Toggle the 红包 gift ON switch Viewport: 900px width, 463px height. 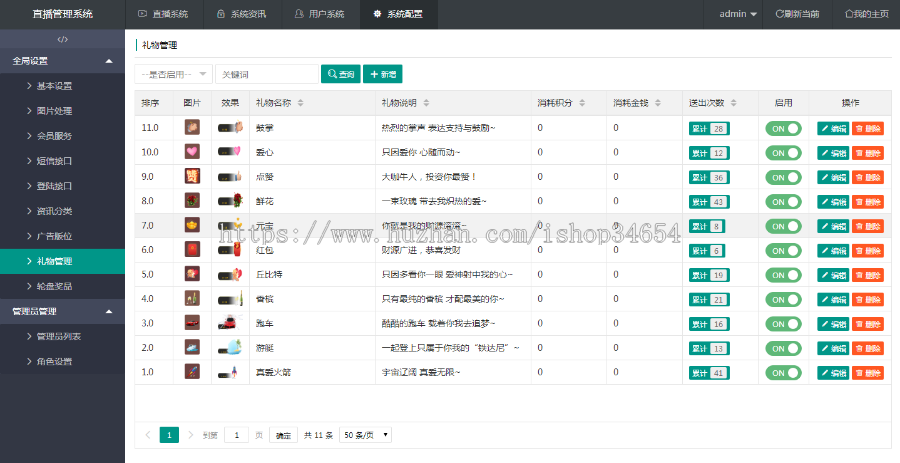click(783, 251)
